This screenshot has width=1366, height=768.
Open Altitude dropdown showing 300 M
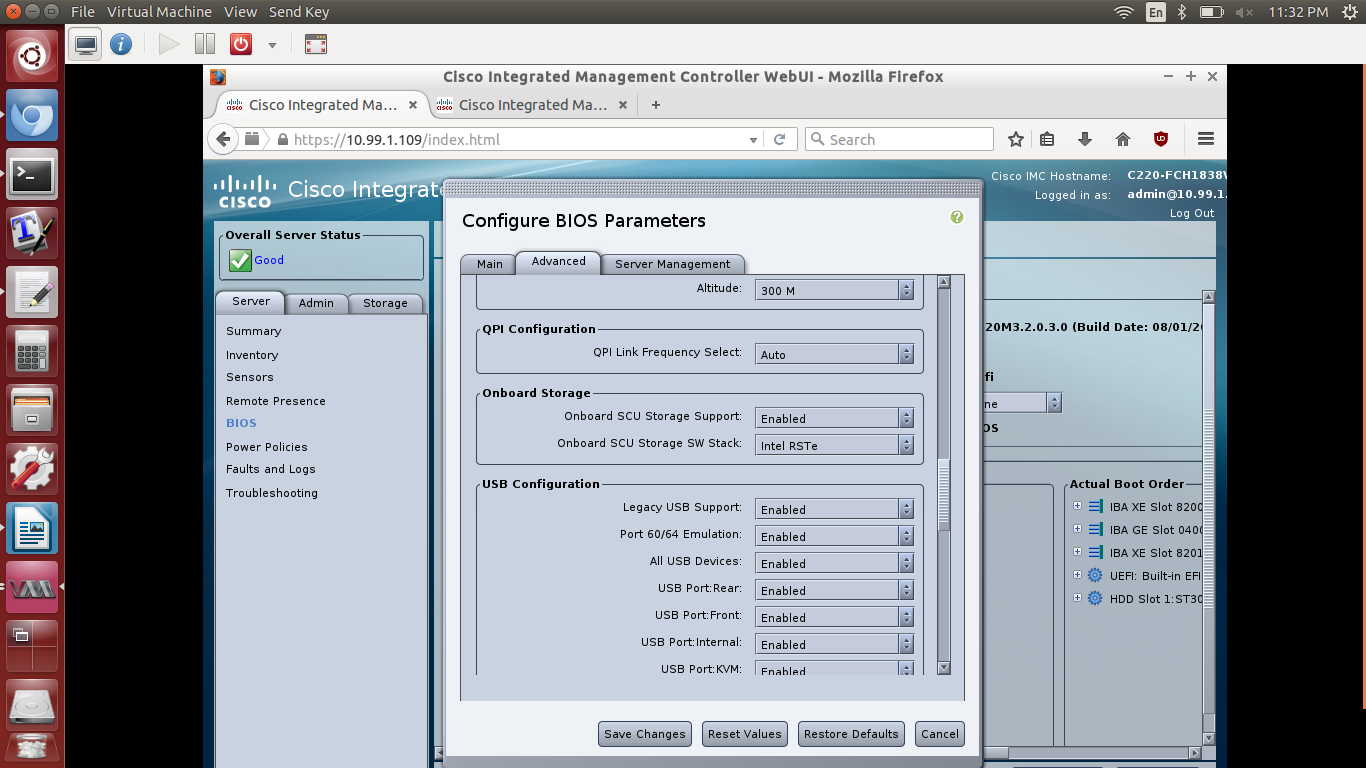[x=835, y=290]
